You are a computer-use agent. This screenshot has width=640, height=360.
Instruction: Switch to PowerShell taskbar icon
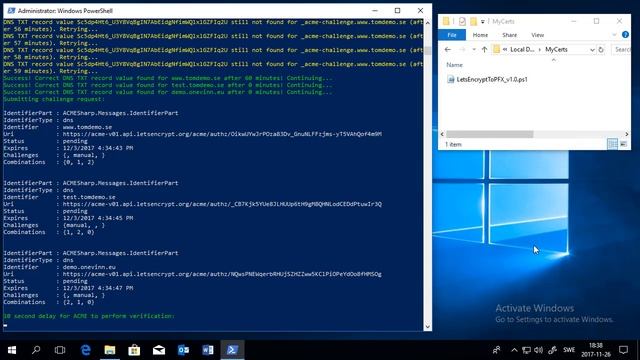point(232,350)
